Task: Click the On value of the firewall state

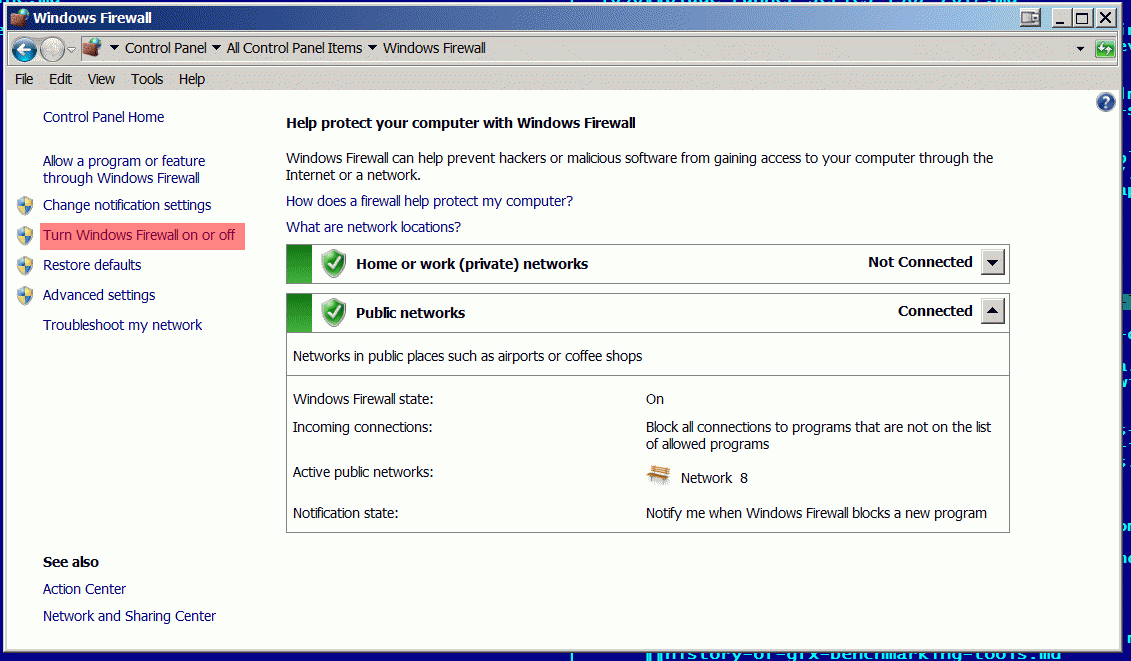Action: (x=655, y=399)
